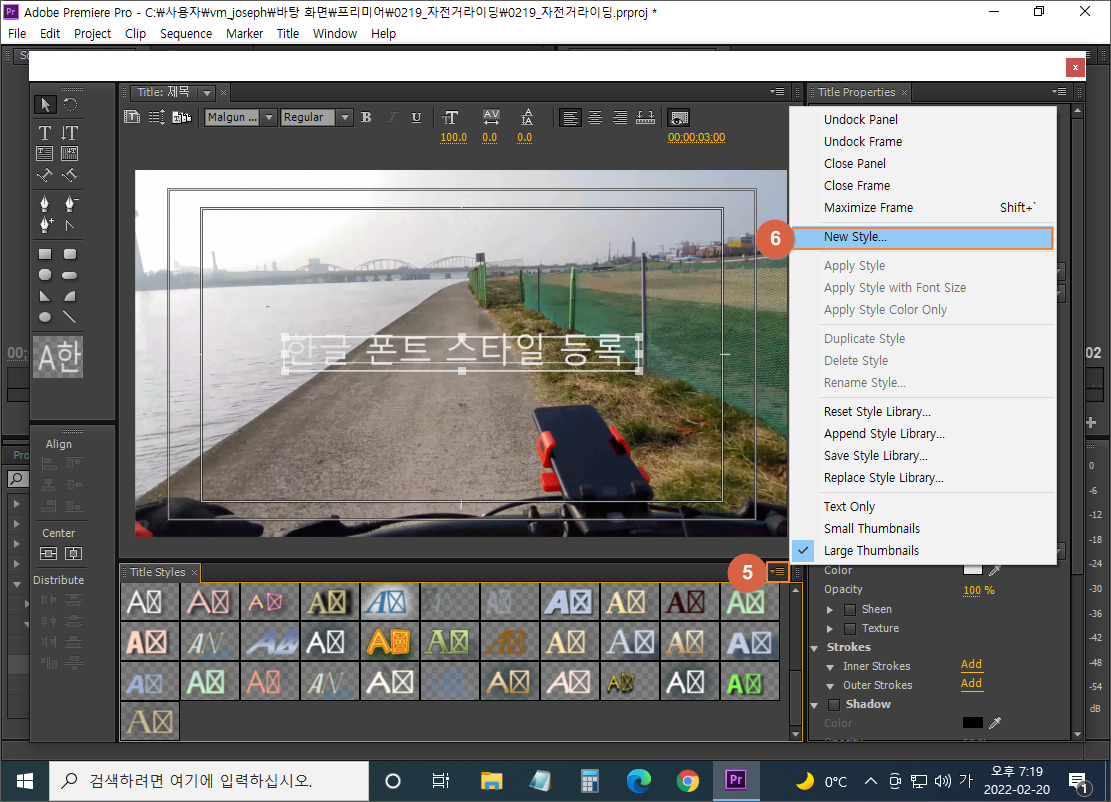Select the Rounded Rectangle tool
1111x802 pixels.
coord(69,254)
